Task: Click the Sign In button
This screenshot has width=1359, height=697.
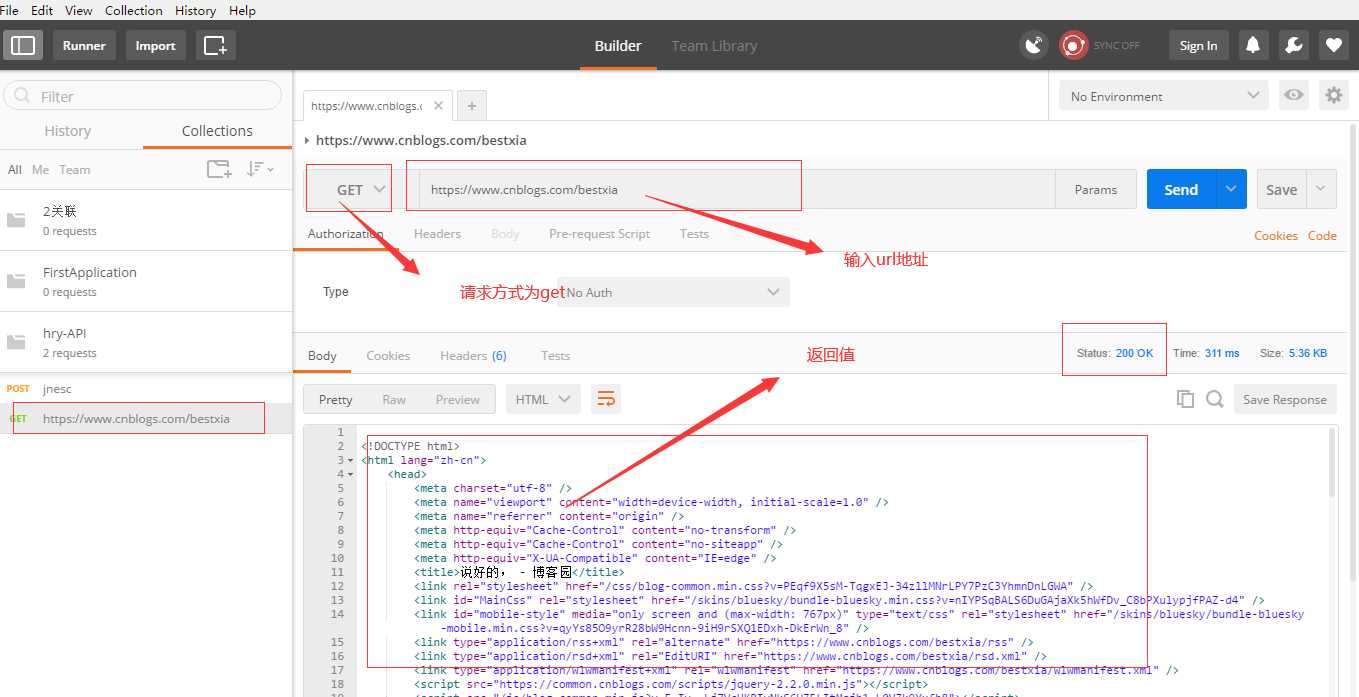Action: (1198, 45)
